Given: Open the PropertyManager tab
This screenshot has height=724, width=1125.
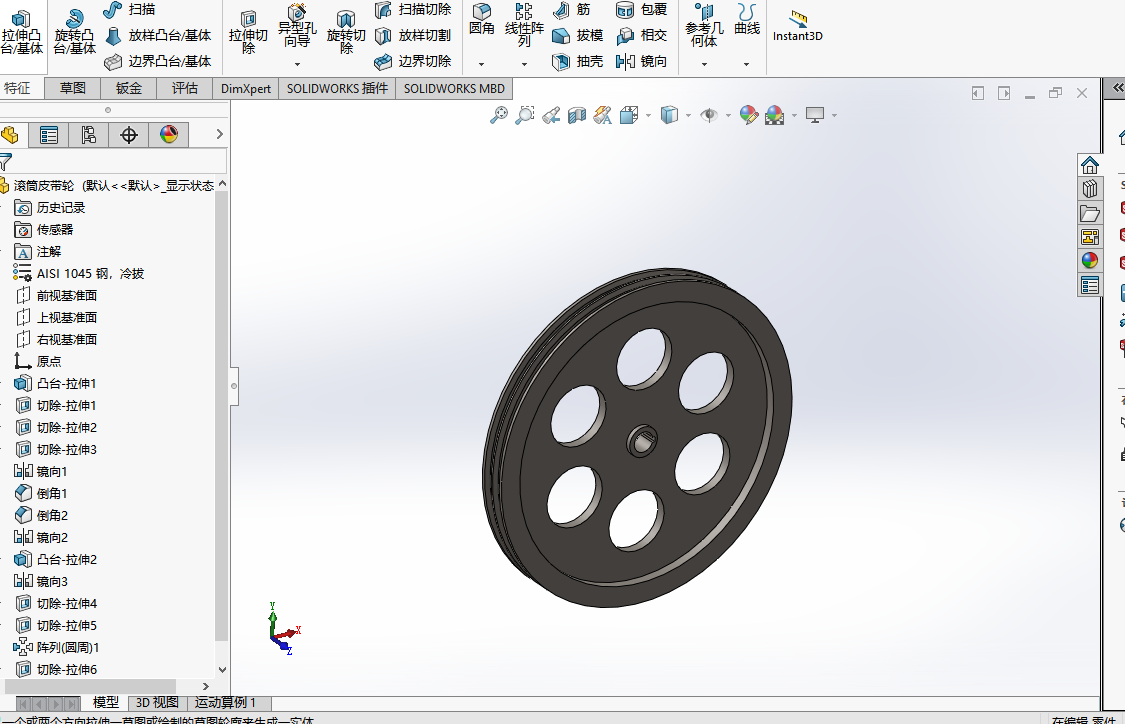Looking at the screenshot, I should (x=49, y=135).
